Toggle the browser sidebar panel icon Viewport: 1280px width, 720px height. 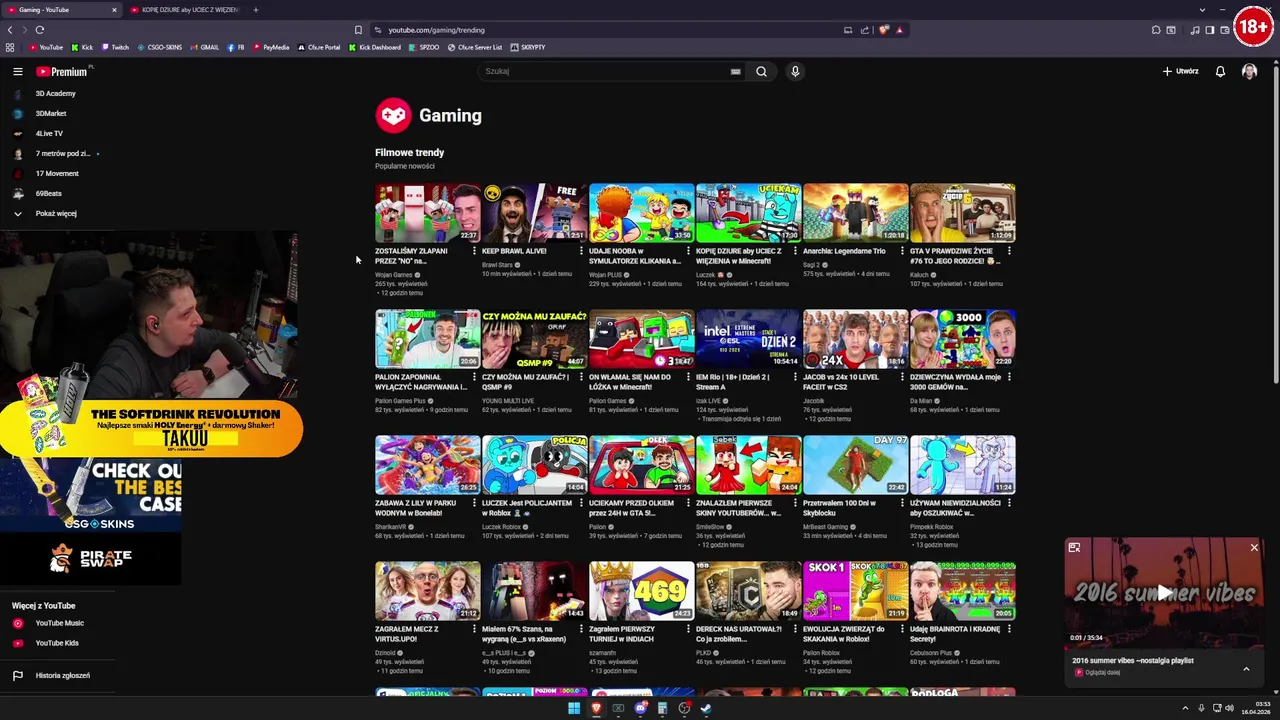pos(1209,30)
